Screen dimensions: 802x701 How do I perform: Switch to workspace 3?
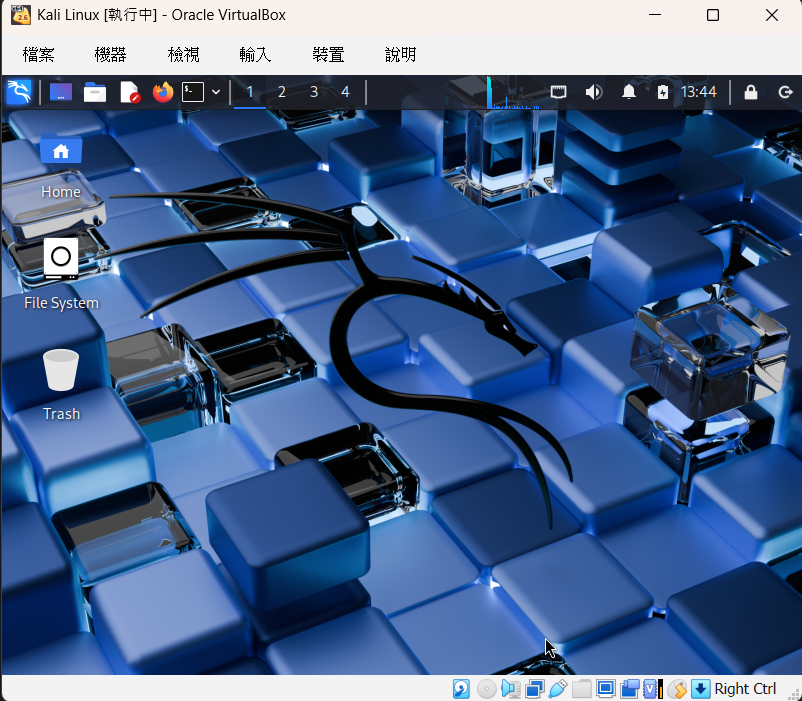coord(314,92)
